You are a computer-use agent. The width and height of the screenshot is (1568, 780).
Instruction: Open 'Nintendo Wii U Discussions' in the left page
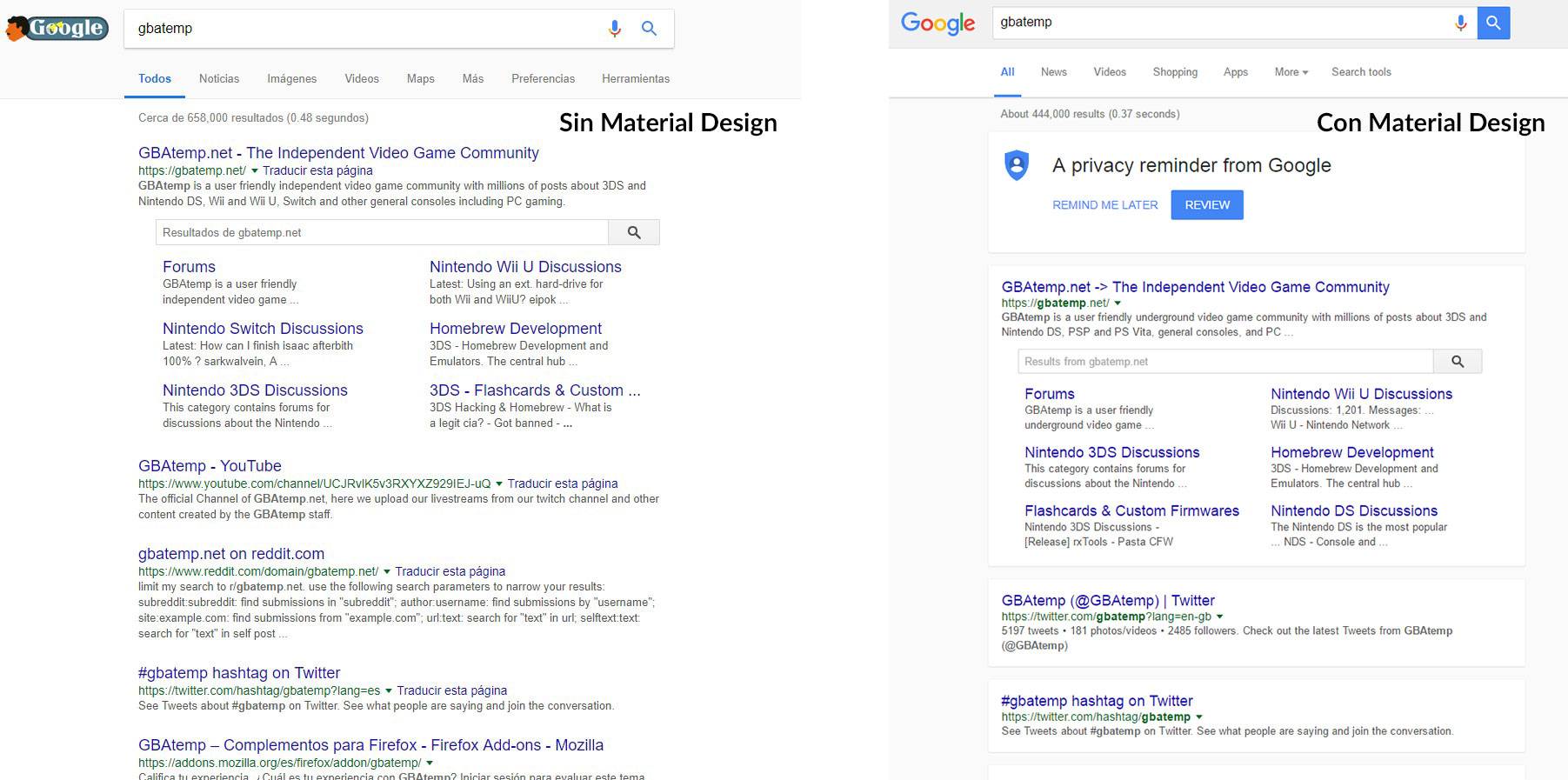525,267
